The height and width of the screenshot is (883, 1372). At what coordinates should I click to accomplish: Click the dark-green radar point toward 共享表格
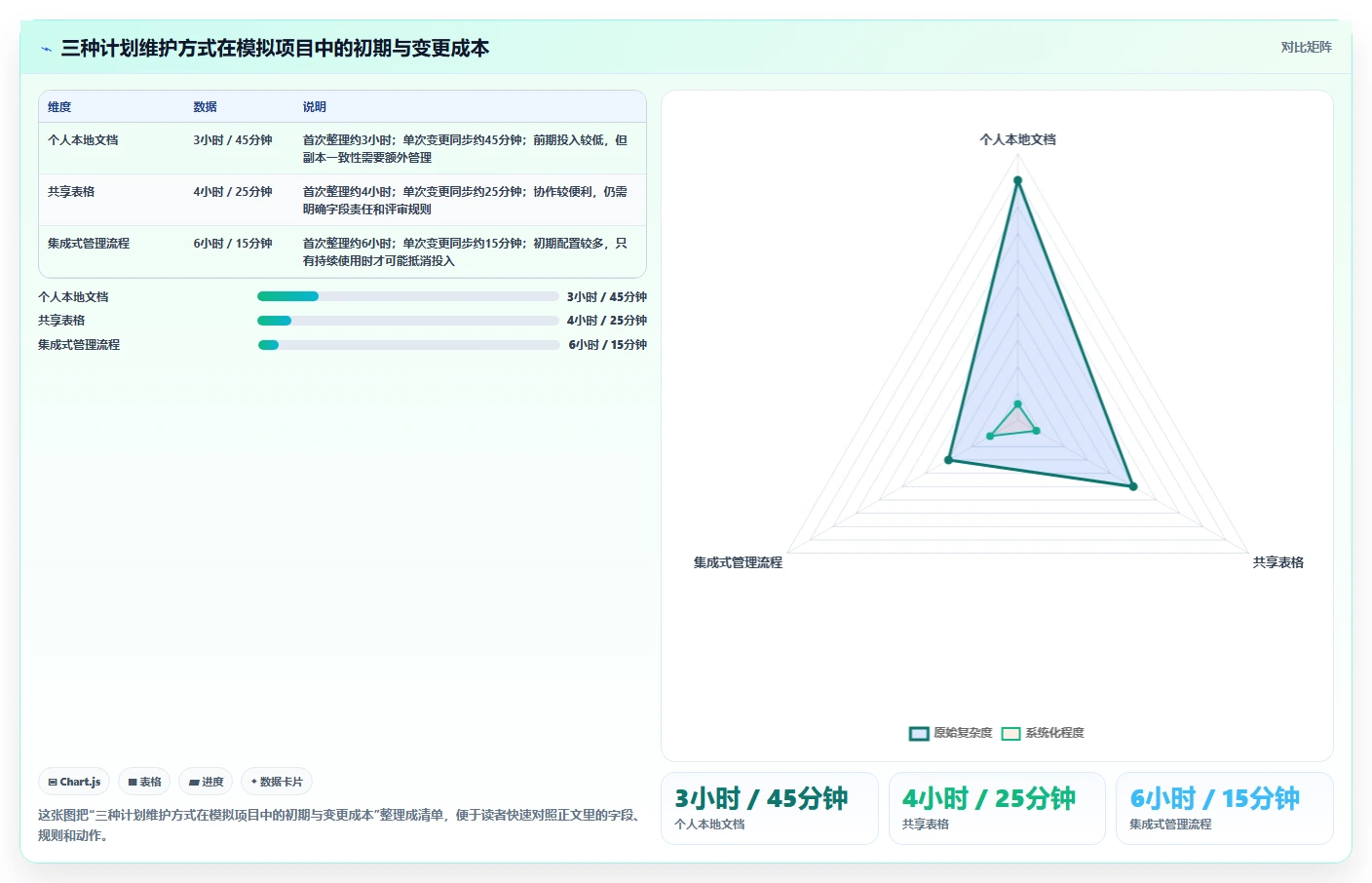(1132, 485)
